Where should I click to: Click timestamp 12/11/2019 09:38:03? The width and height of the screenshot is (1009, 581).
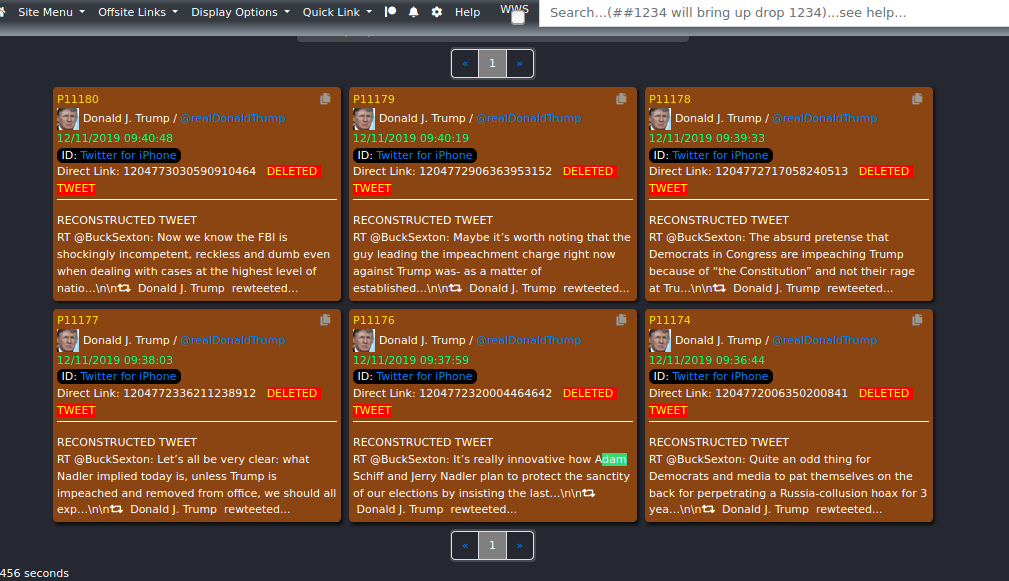coord(115,360)
